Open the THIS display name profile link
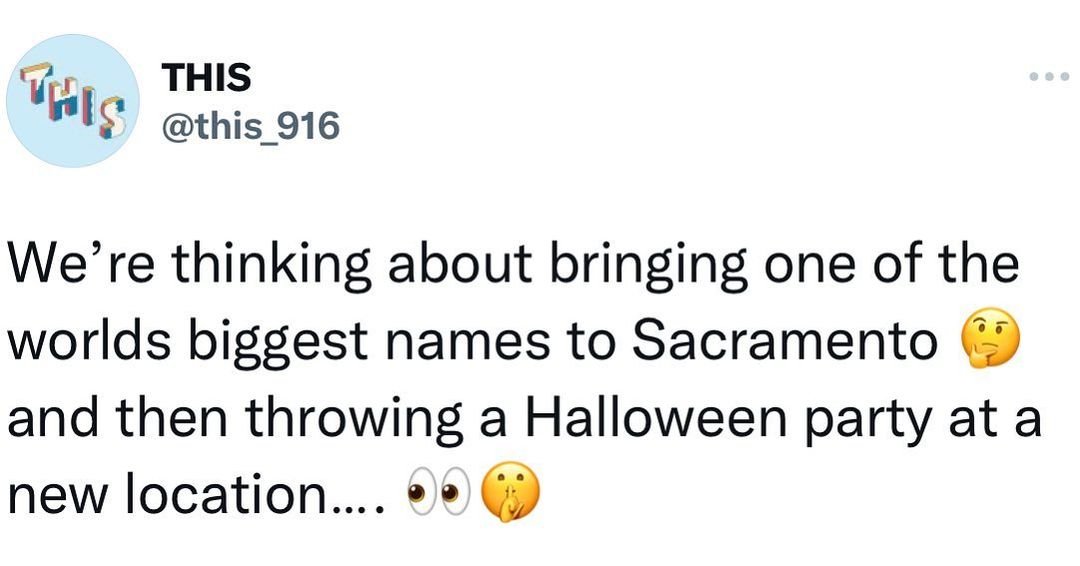This screenshot has height=566, width=1080. [206, 76]
